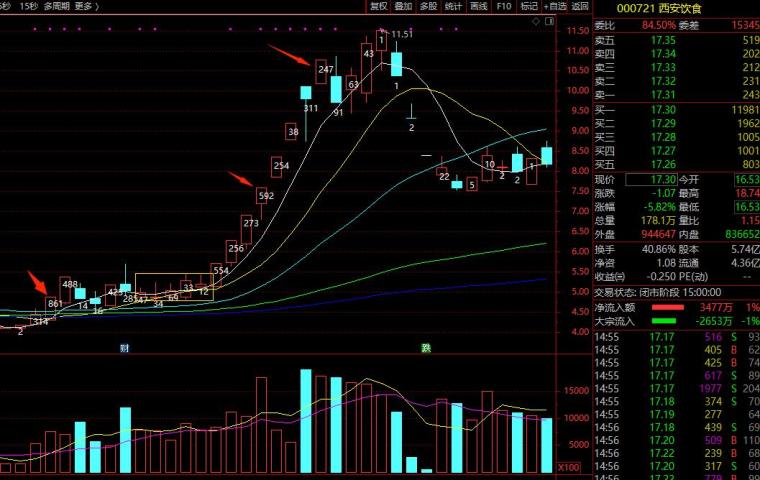The width and height of the screenshot is (760, 480).
Task: Click the 收益(三) -0.250 value
Action: point(660,276)
